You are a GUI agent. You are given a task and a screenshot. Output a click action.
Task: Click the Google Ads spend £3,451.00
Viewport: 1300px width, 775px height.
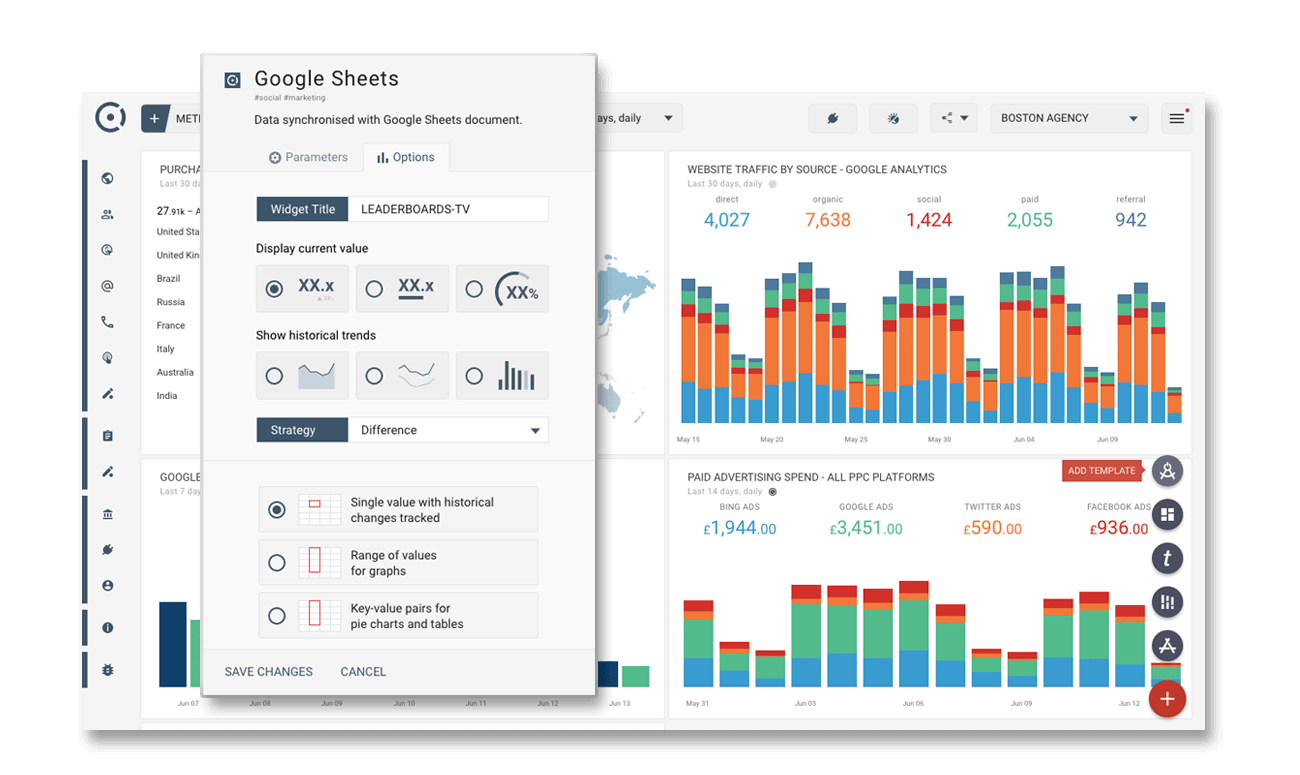coord(866,528)
